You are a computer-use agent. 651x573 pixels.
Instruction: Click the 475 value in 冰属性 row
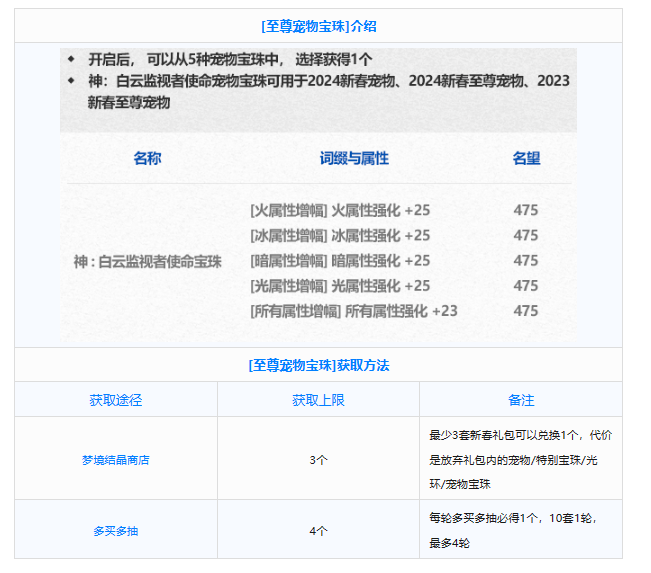pyautogui.click(x=526, y=236)
